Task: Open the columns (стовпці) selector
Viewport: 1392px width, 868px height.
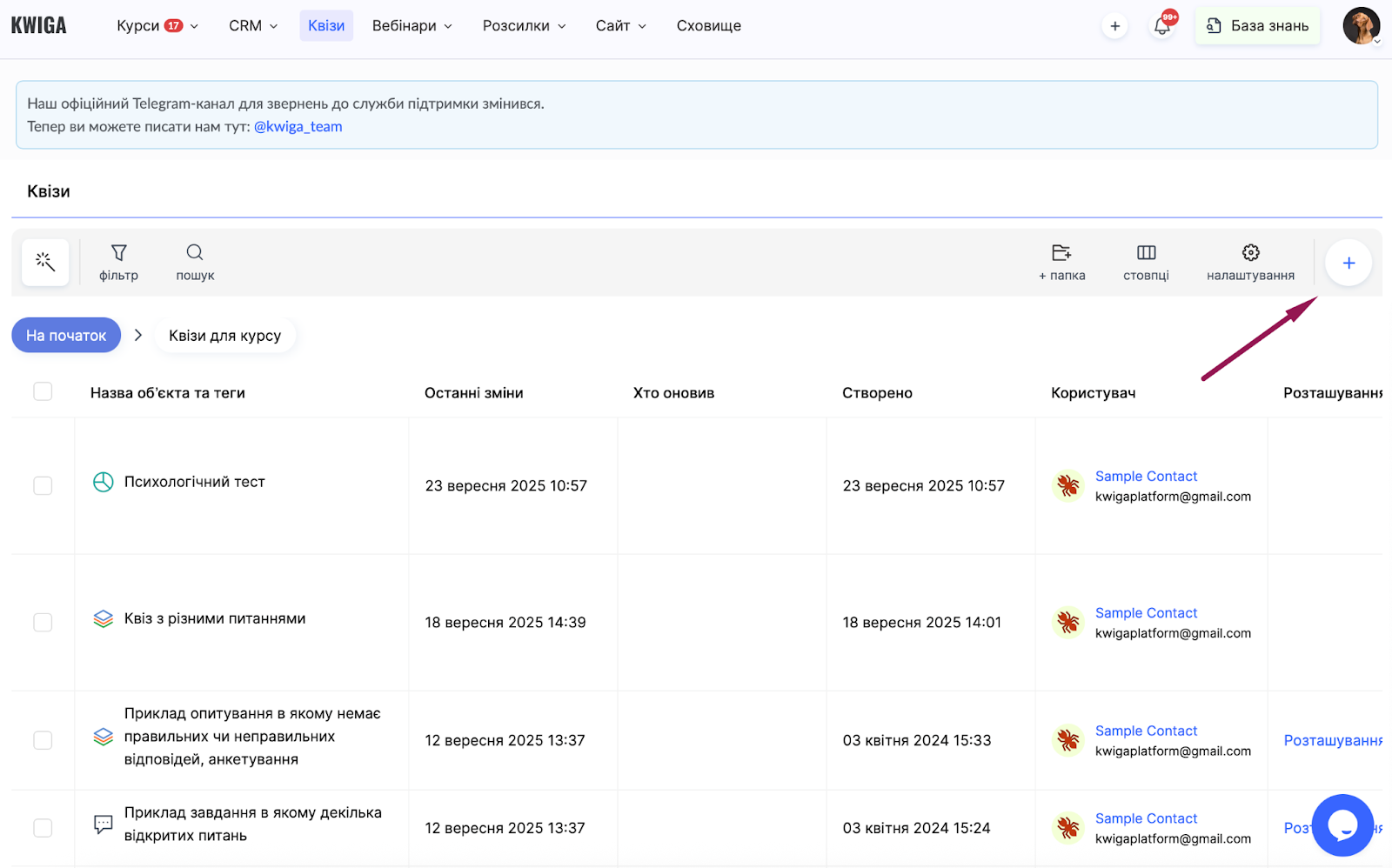Action: (x=1146, y=262)
